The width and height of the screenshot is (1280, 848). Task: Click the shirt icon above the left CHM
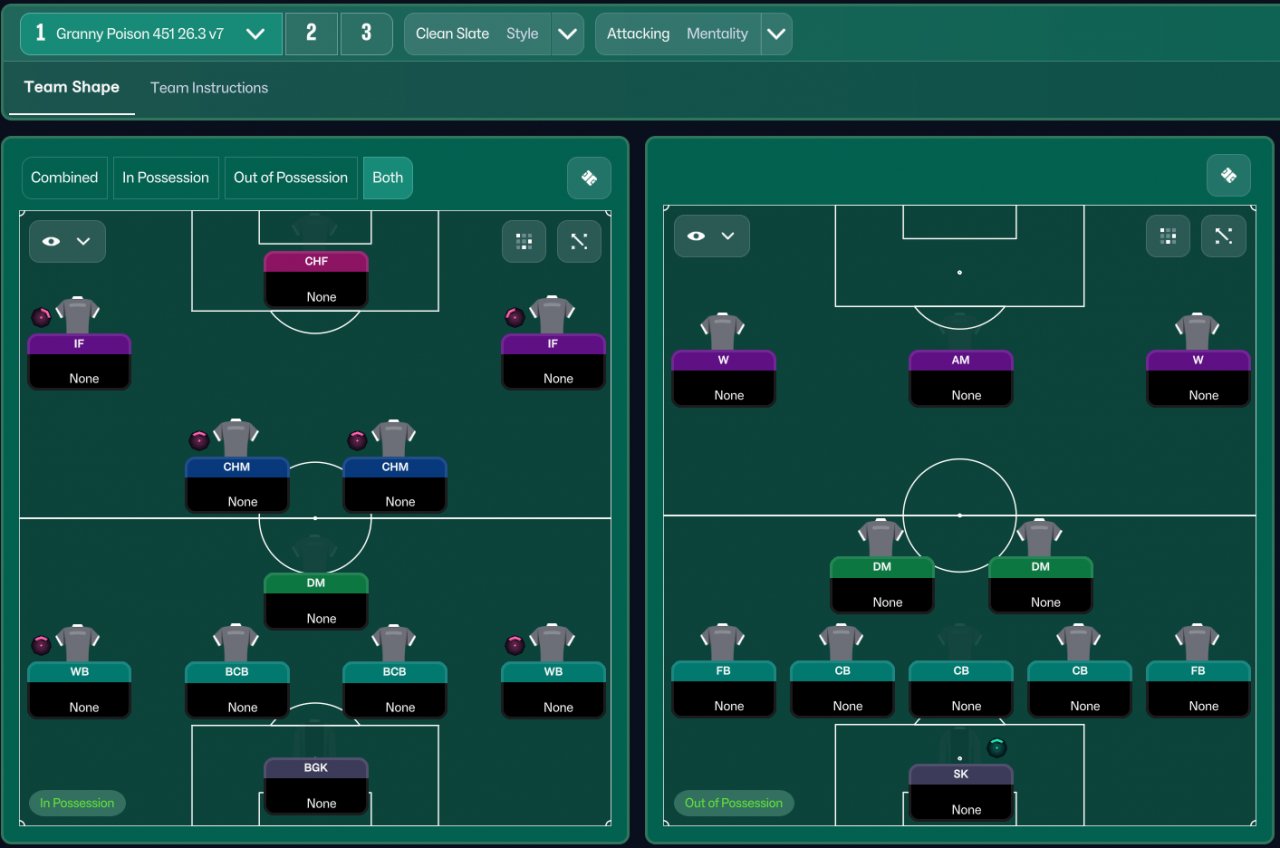(x=236, y=438)
